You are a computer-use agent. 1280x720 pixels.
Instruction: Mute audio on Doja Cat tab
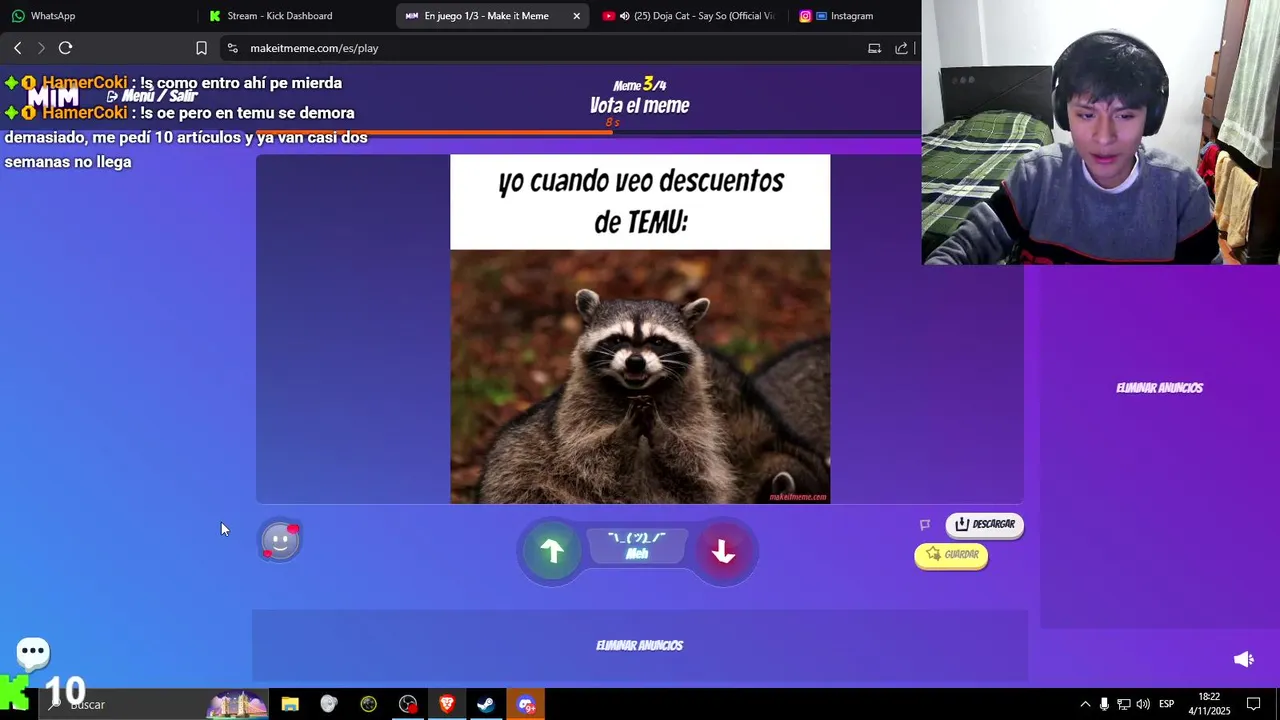(x=624, y=16)
